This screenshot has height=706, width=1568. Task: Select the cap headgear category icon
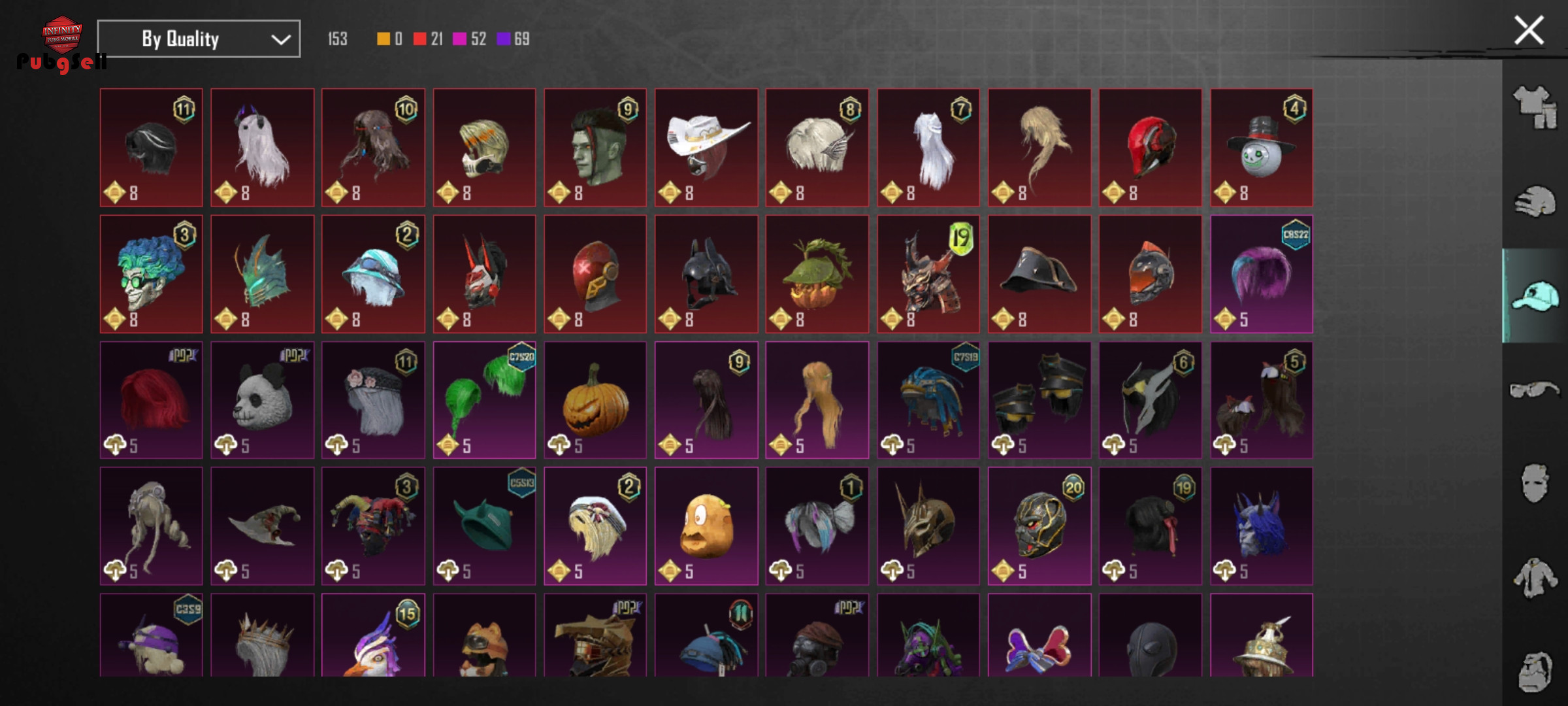pos(1535,296)
